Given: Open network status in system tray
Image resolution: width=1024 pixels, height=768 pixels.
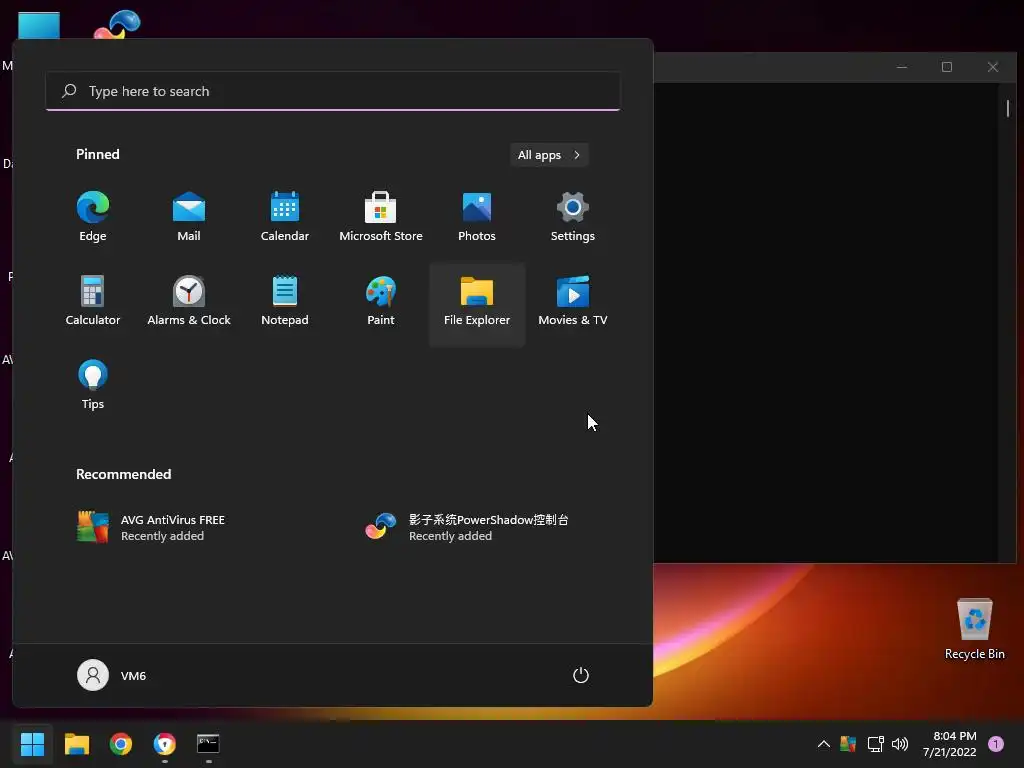Looking at the screenshot, I should (875, 744).
